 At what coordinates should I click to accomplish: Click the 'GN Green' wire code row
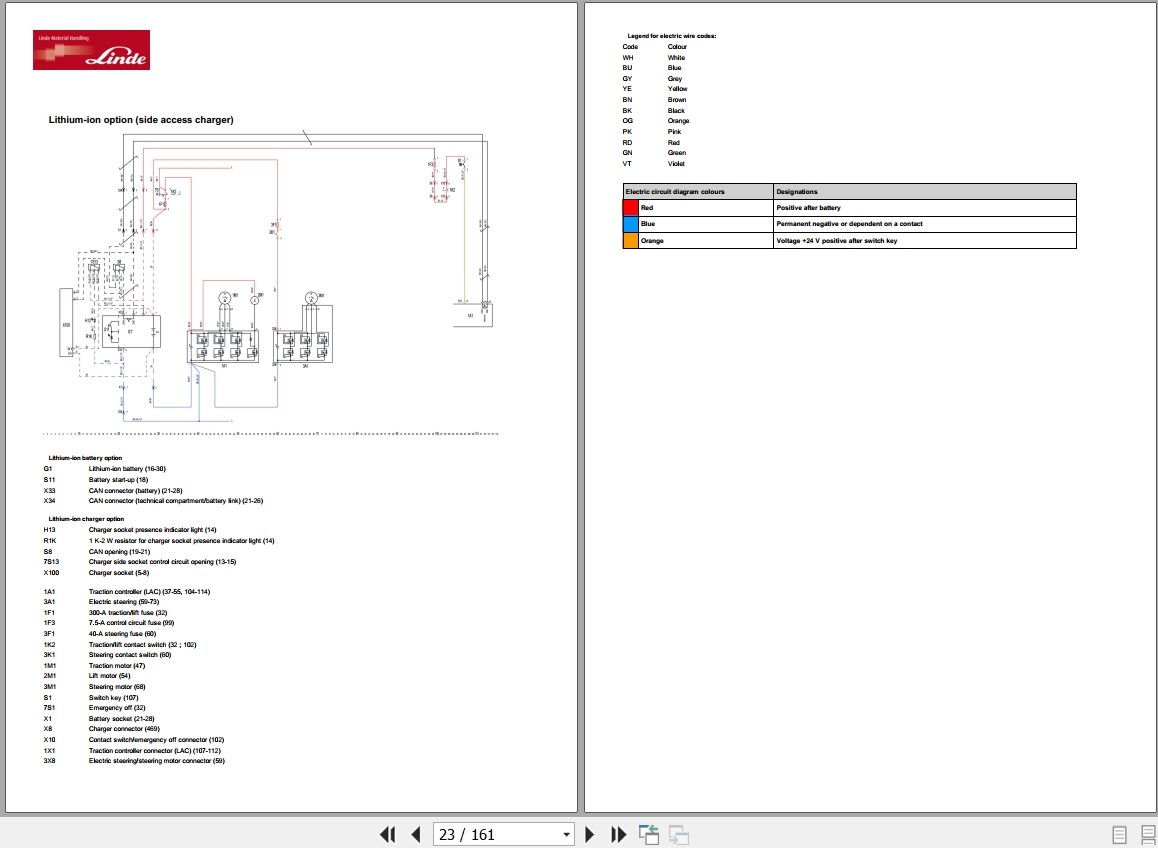tap(654, 153)
